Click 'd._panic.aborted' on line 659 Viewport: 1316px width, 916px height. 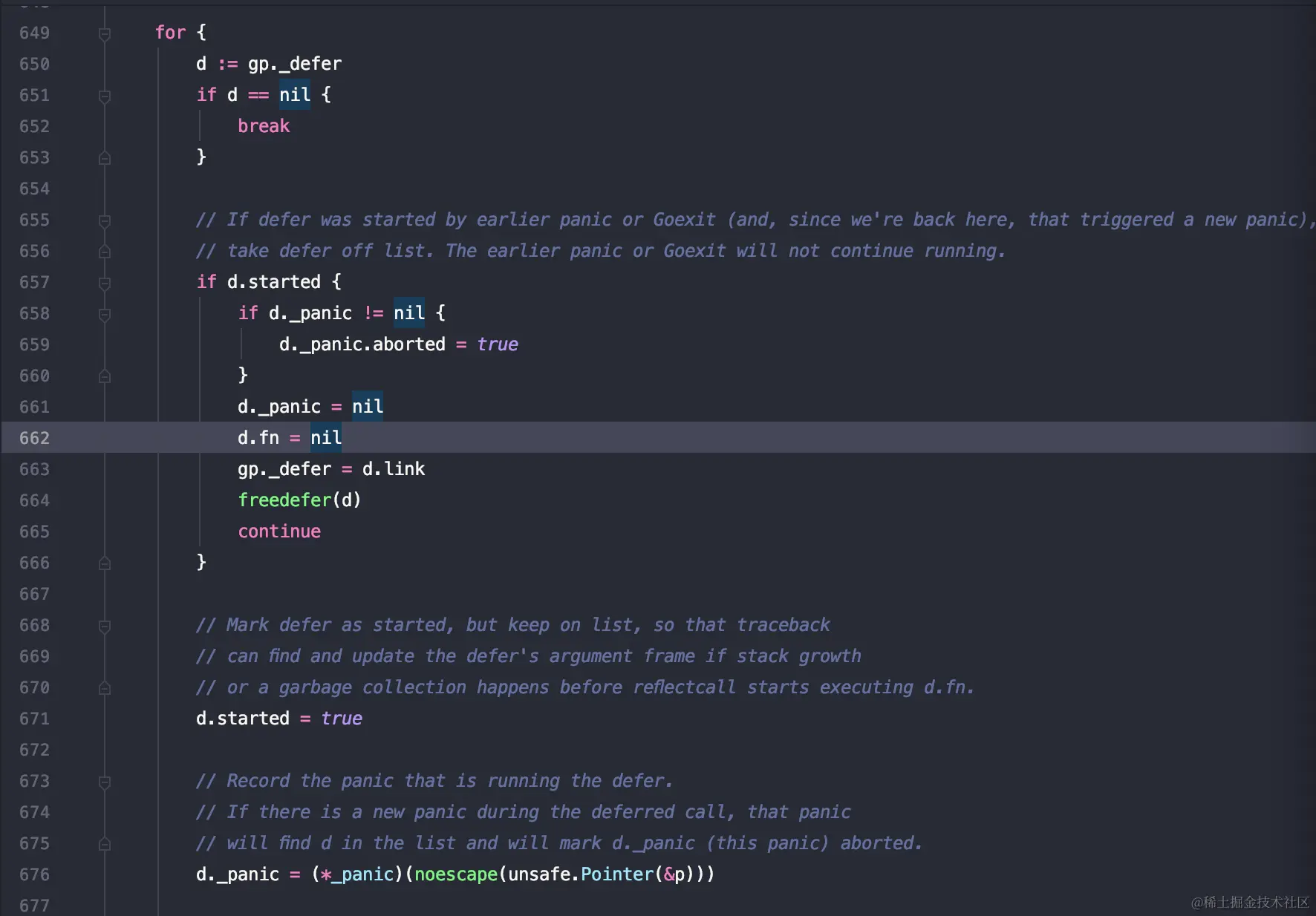(362, 344)
